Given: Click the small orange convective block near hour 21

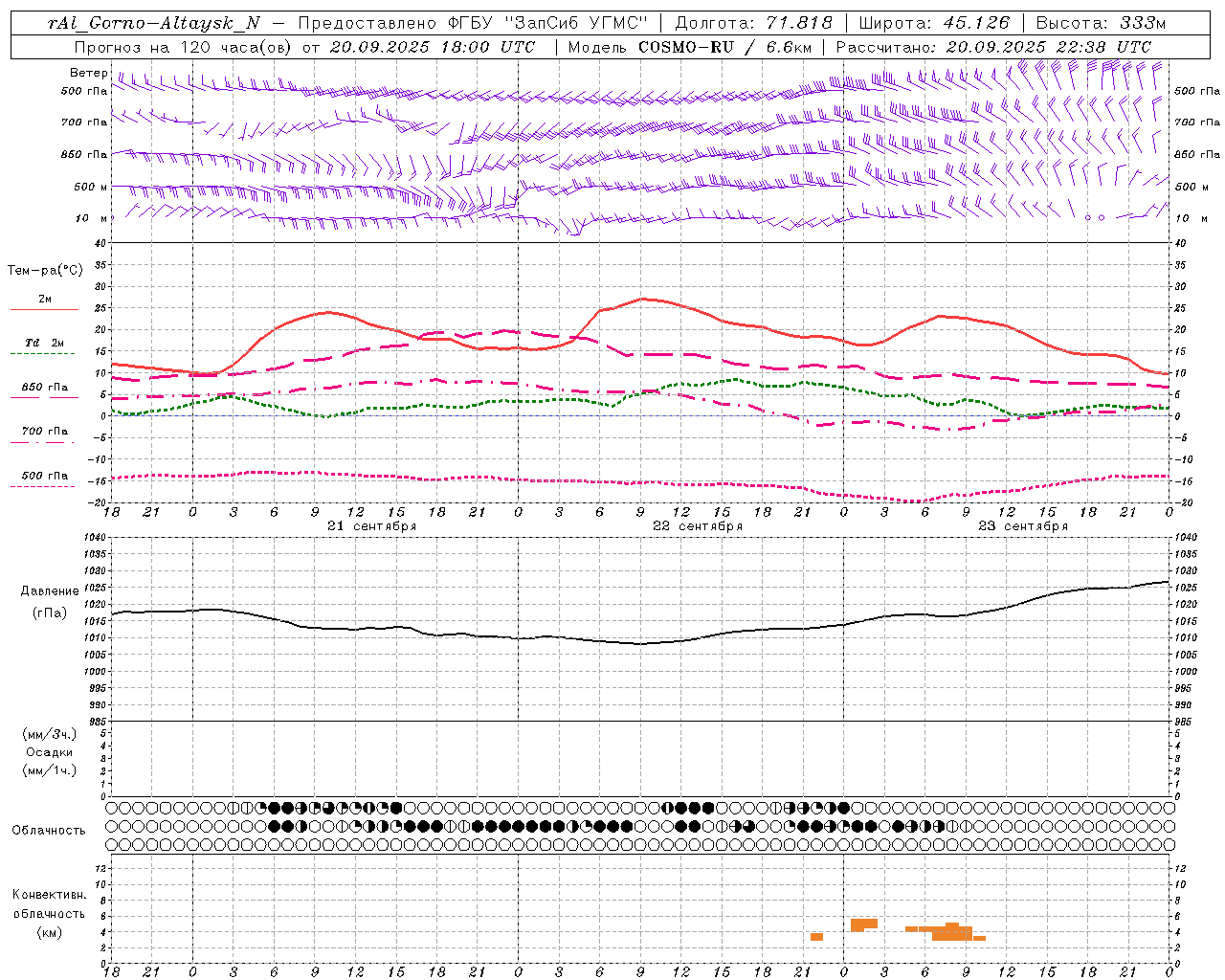Looking at the screenshot, I should (x=816, y=937).
